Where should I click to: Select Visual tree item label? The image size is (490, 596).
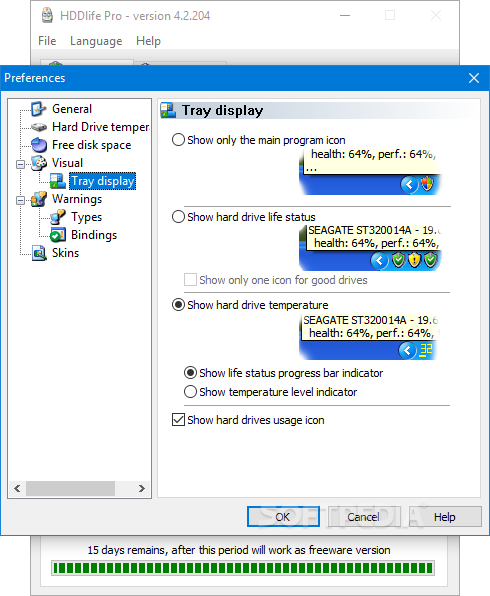tap(67, 163)
